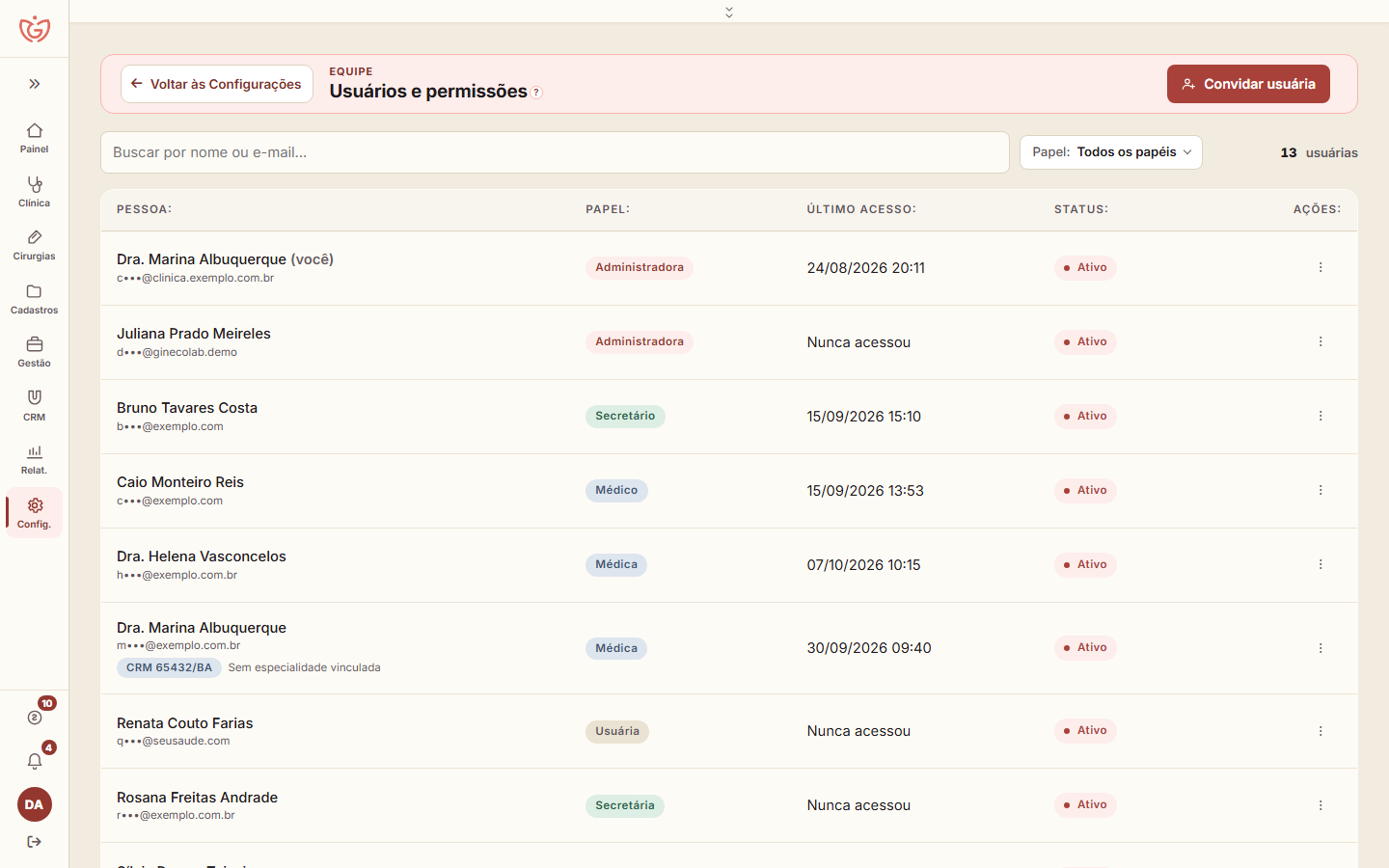Screen dimensions: 1389x868
Task: Open actions menu for Rosana Freitas Andrade
Action: pyautogui.click(x=1321, y=805)
